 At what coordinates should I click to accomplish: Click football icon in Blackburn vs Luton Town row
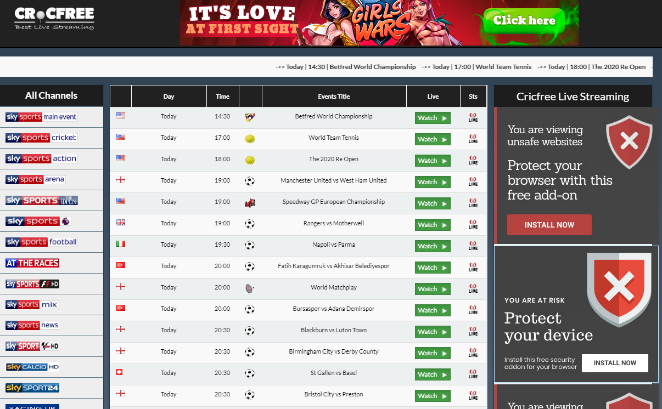click(x=250, y=330)
